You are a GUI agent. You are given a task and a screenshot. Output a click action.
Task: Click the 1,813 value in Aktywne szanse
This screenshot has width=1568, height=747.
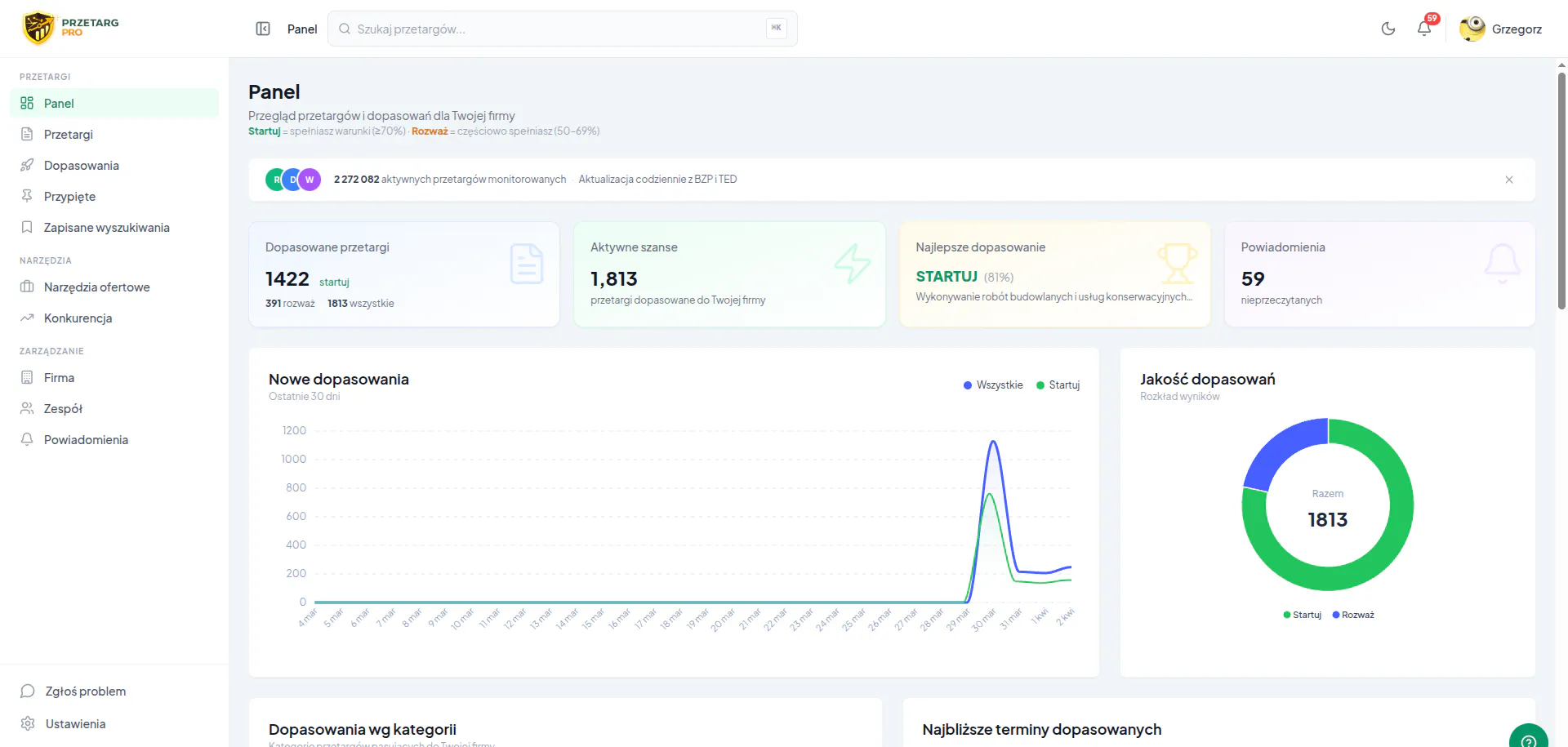[614, 279]
